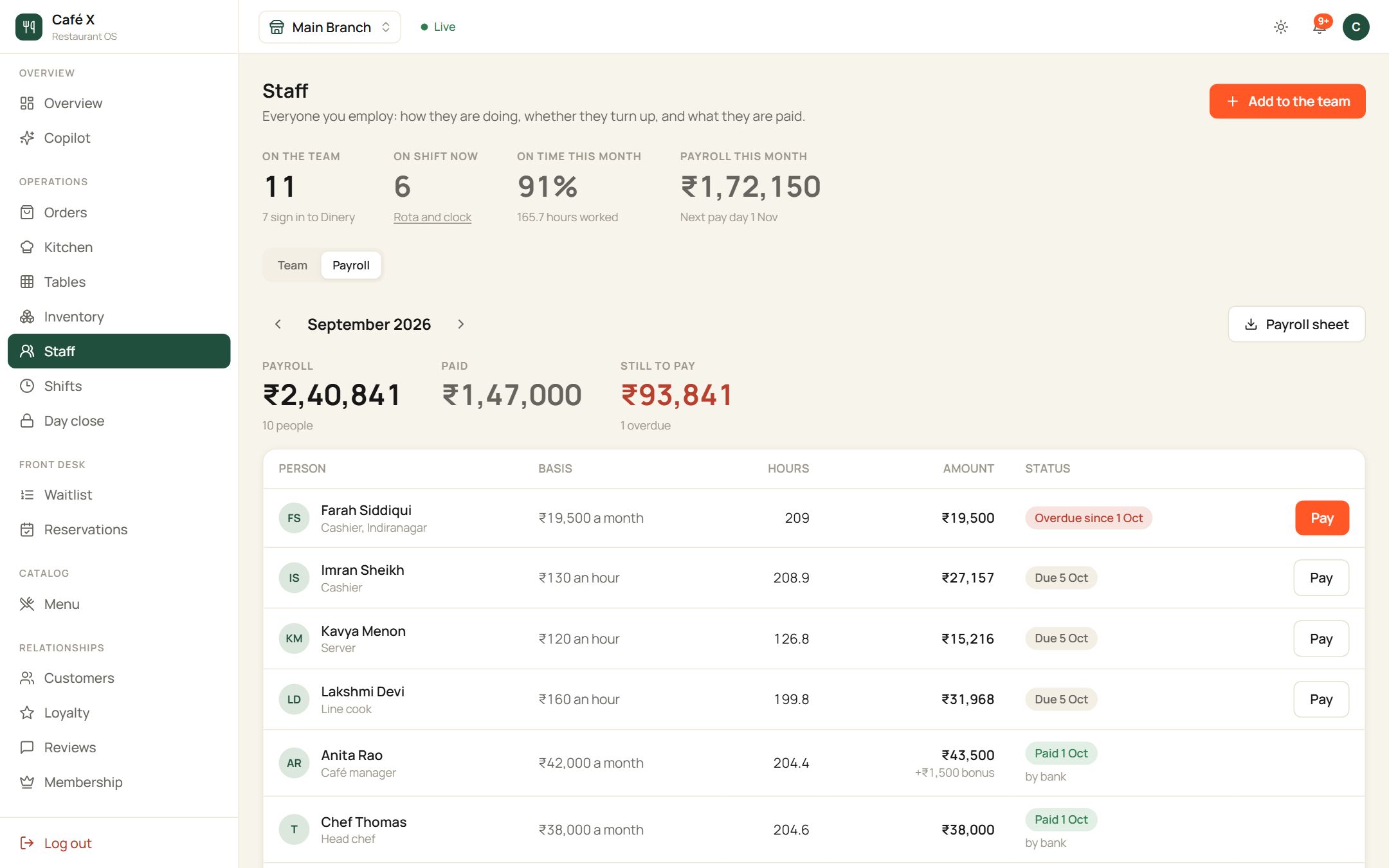Viewport: 1389px width, 868px height.
Task: Open the Inventory section
Action: point(119,317)
